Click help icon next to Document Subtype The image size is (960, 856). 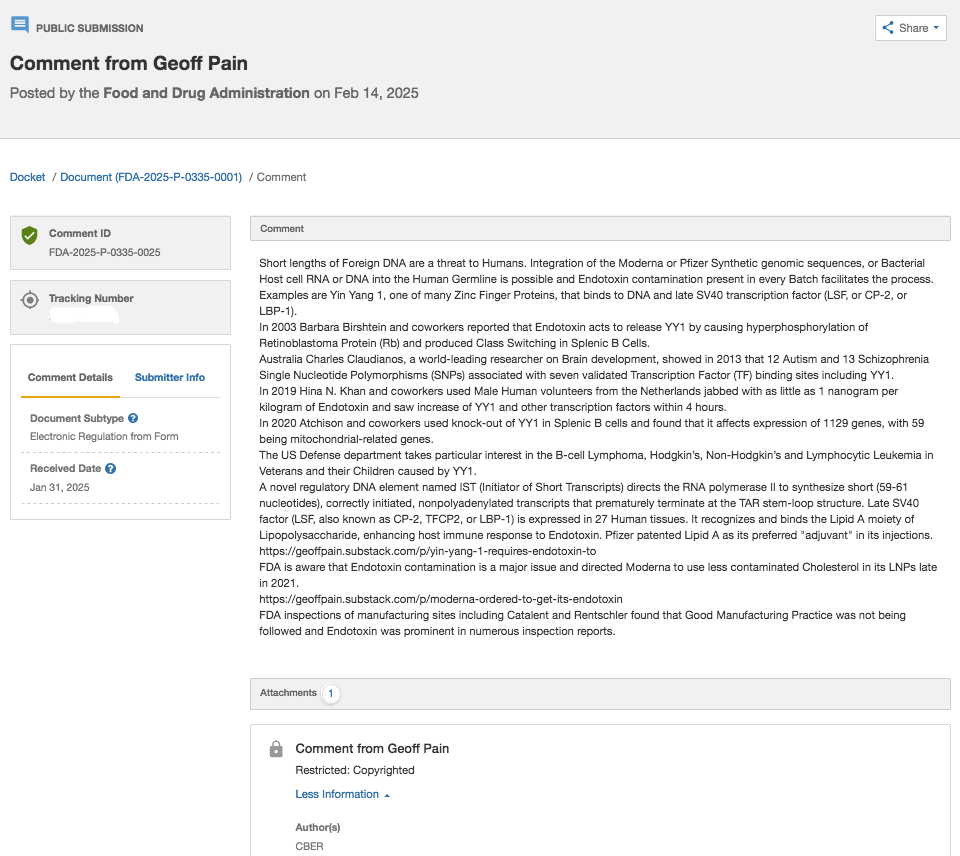point(133,418)
